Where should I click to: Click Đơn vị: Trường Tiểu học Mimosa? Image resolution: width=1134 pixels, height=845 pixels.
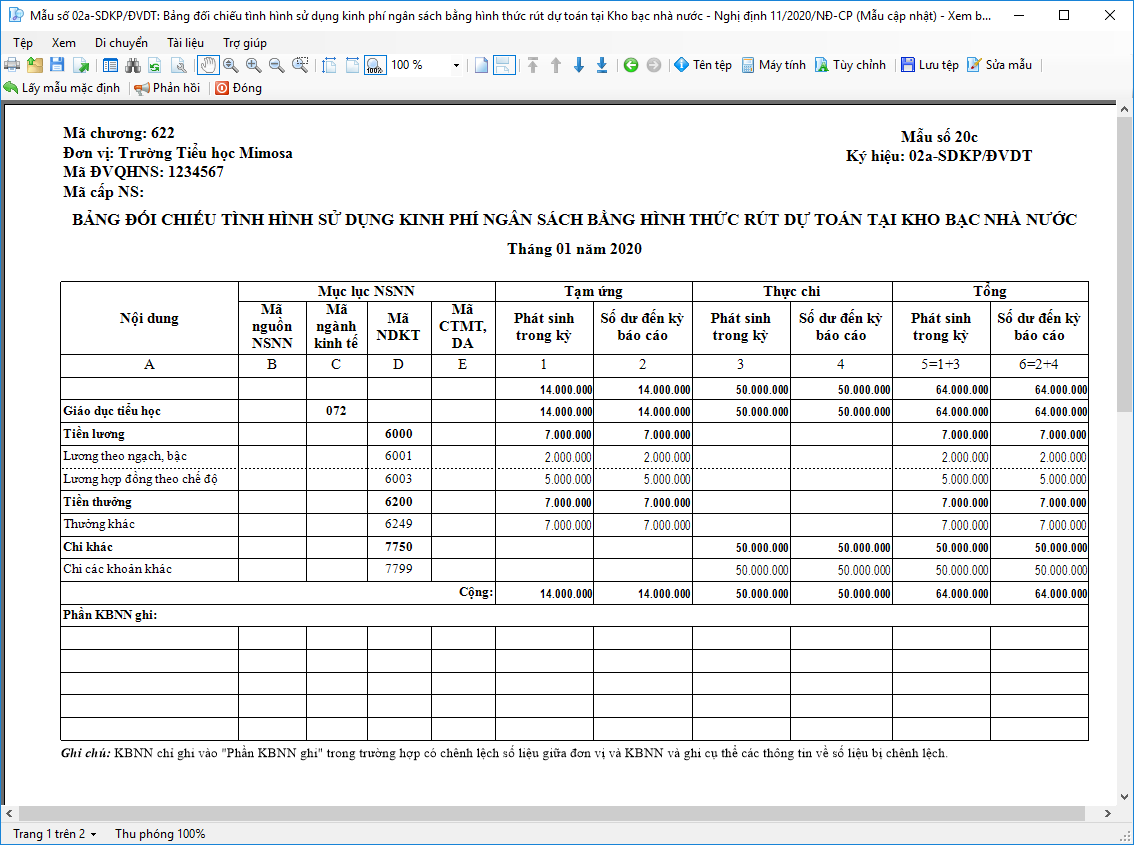click(178, 153)
